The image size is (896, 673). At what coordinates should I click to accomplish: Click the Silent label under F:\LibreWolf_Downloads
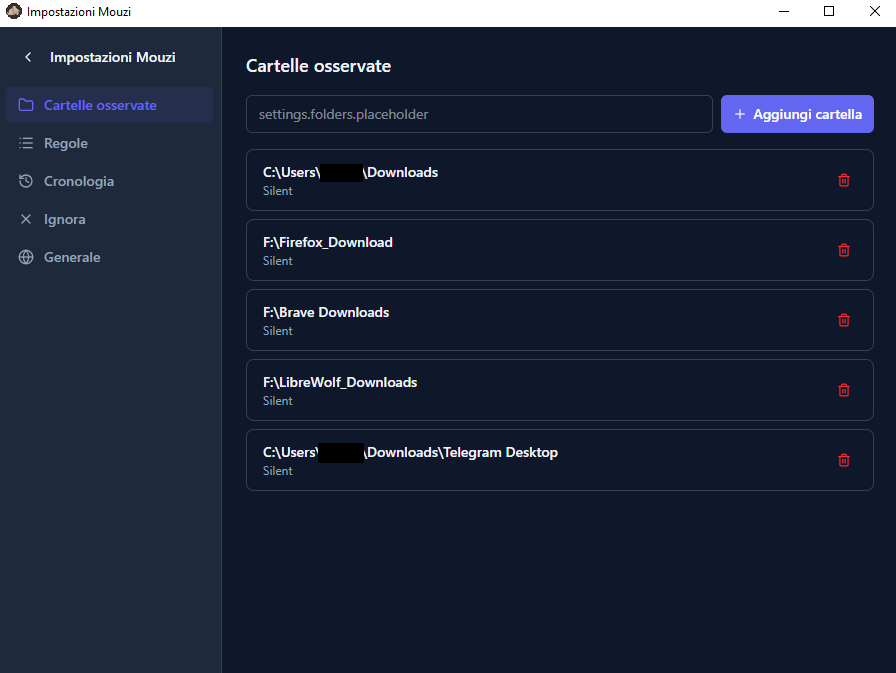point(278,401)
